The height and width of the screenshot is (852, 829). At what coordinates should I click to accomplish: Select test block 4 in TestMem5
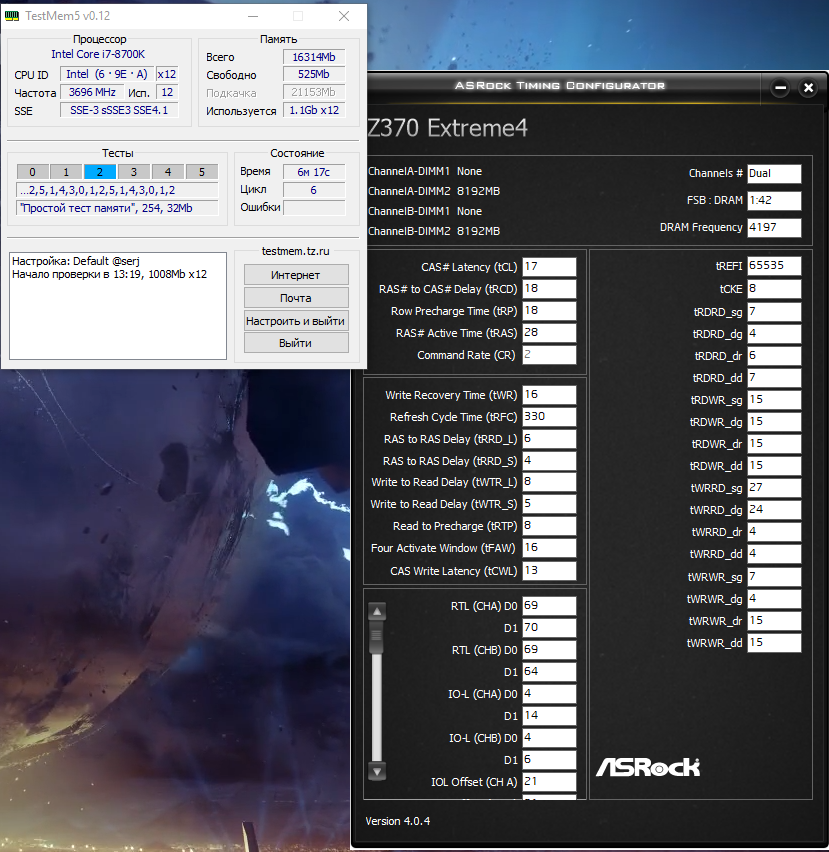pyautogui.click(x=168, y=172)
